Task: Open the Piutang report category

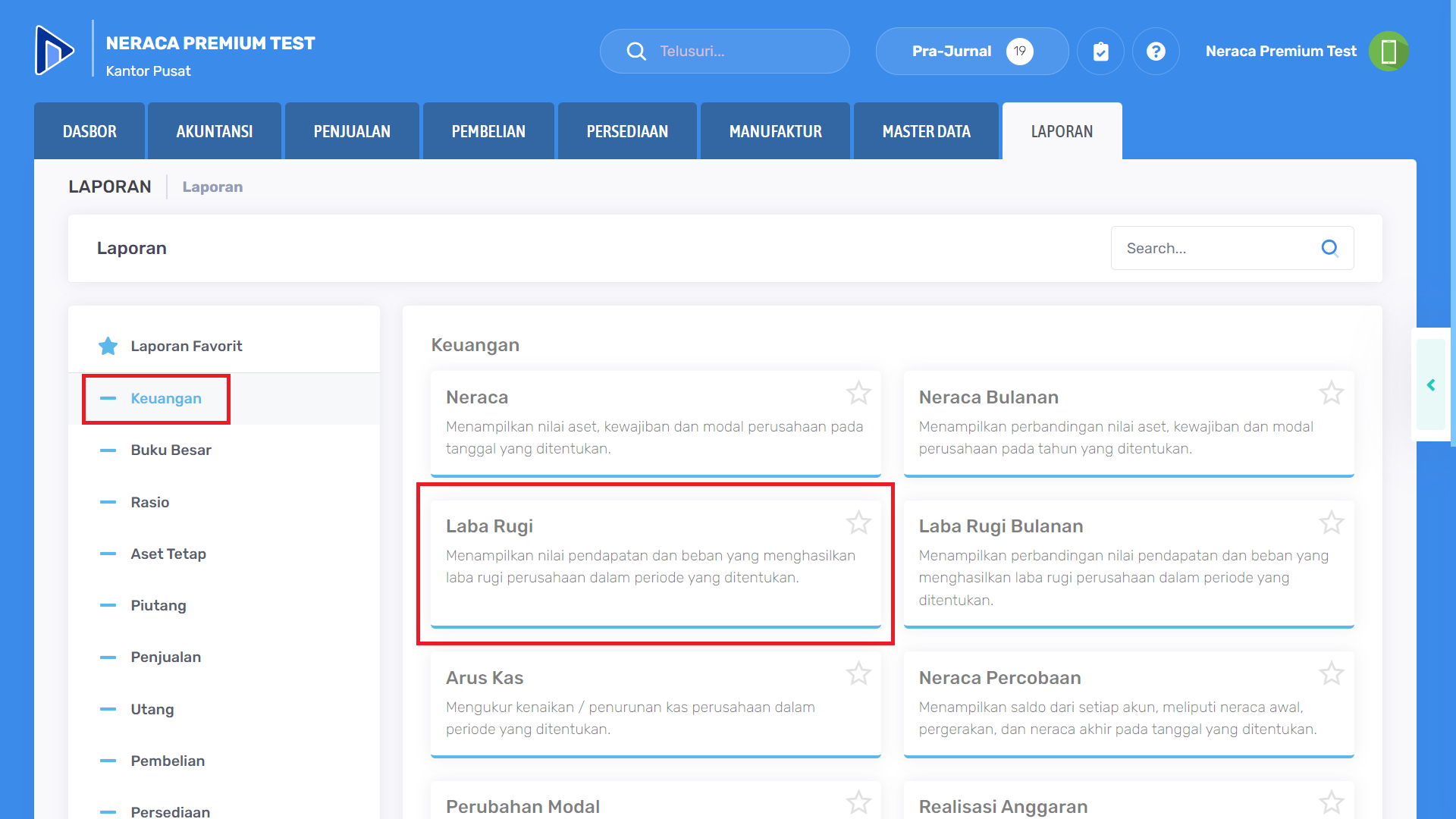Action: pyautogui.click(x=158, y=606)
